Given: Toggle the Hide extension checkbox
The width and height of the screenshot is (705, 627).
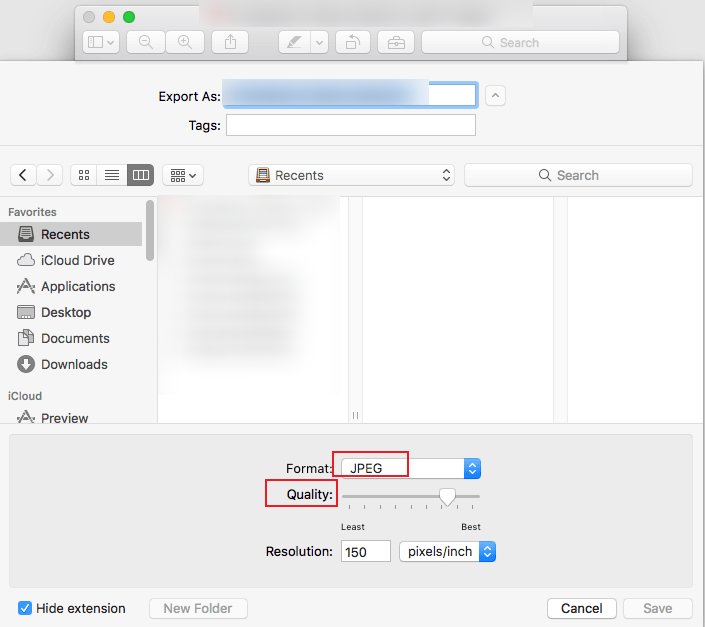Looking at the screenshot, I should point(25,608).
